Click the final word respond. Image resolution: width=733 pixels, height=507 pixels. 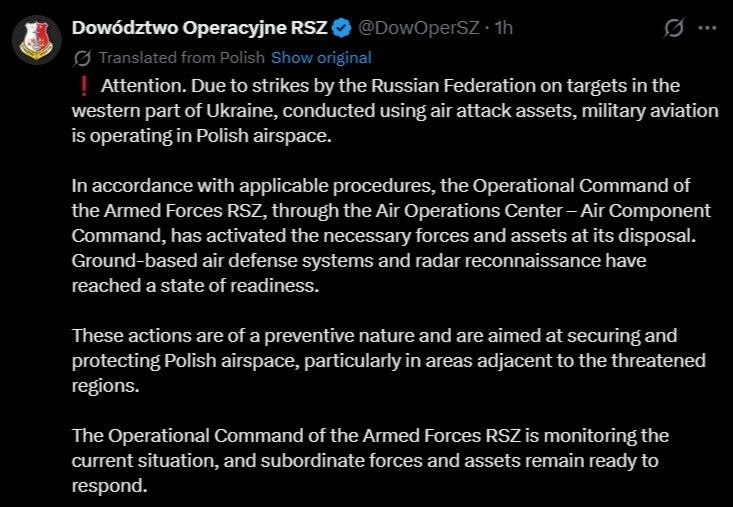coord(109,486)
